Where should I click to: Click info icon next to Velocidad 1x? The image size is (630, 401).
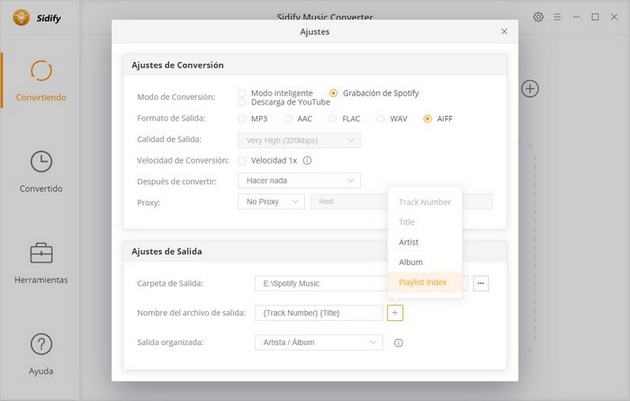click(307, 161)
